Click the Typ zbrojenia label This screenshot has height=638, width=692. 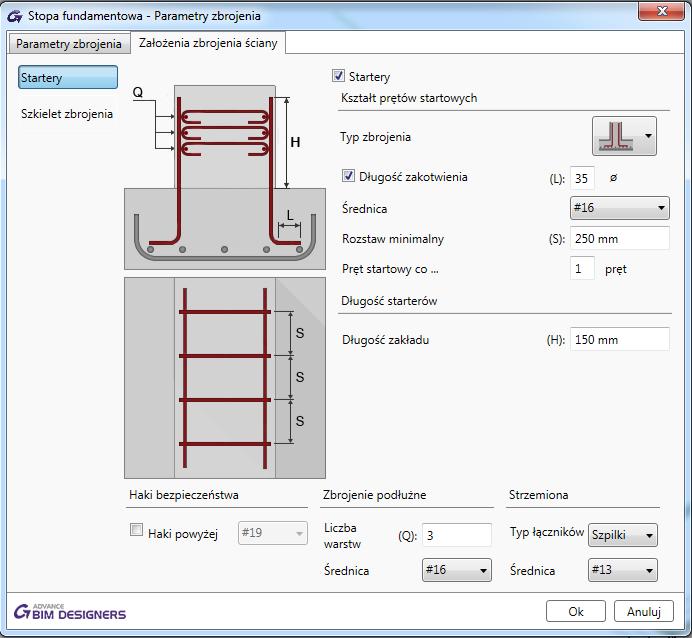click(x=375, y=137)
